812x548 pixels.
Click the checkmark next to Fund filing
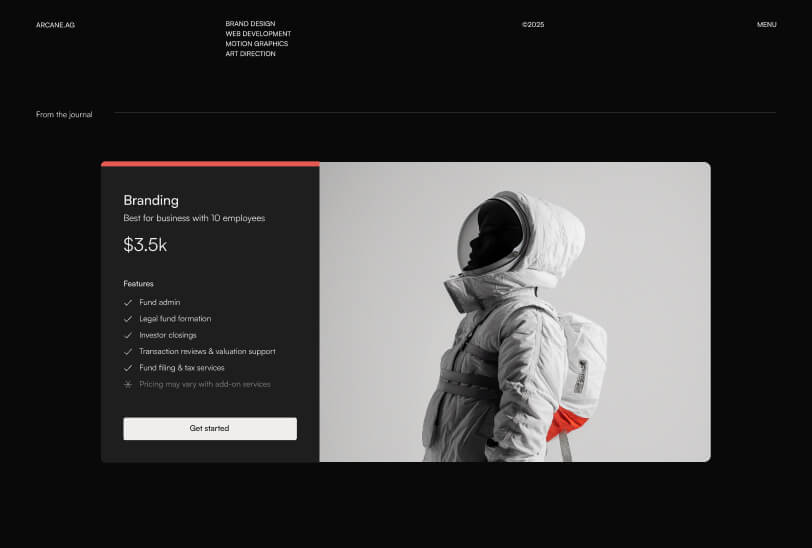(x=128, y=368)
